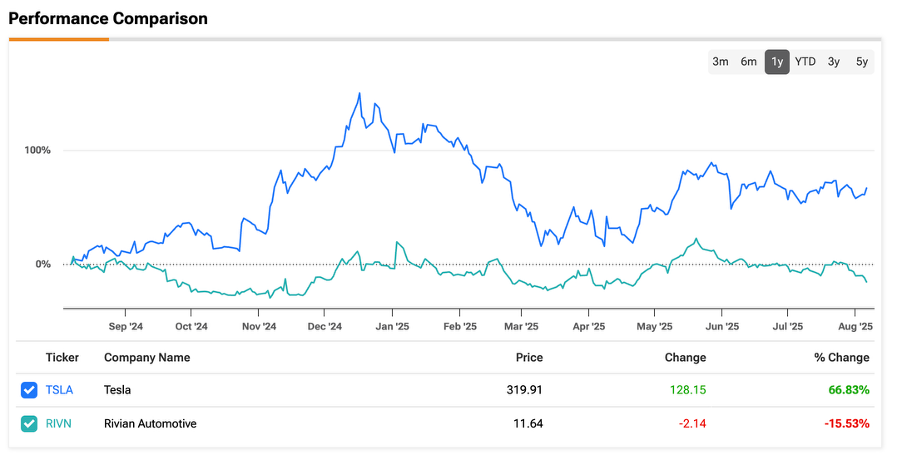Uncheck the RIVN checkbox
This screenshot has width=902, height=460.
[29, 424]
